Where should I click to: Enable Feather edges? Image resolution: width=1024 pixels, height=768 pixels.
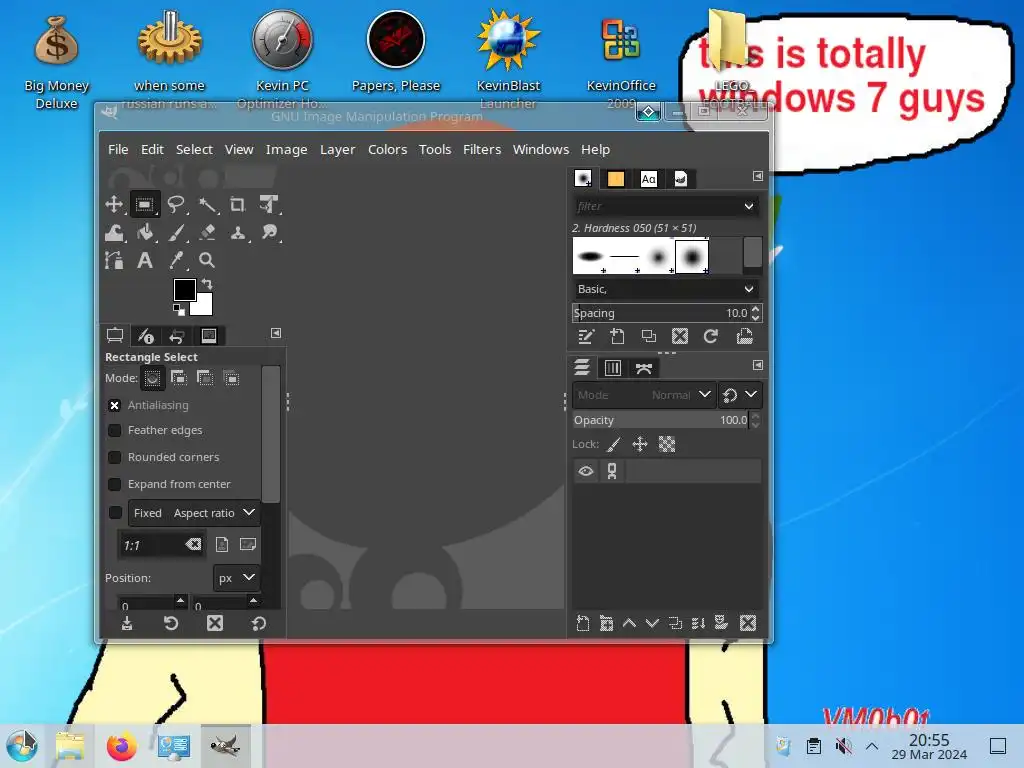(x=114, y=430)
